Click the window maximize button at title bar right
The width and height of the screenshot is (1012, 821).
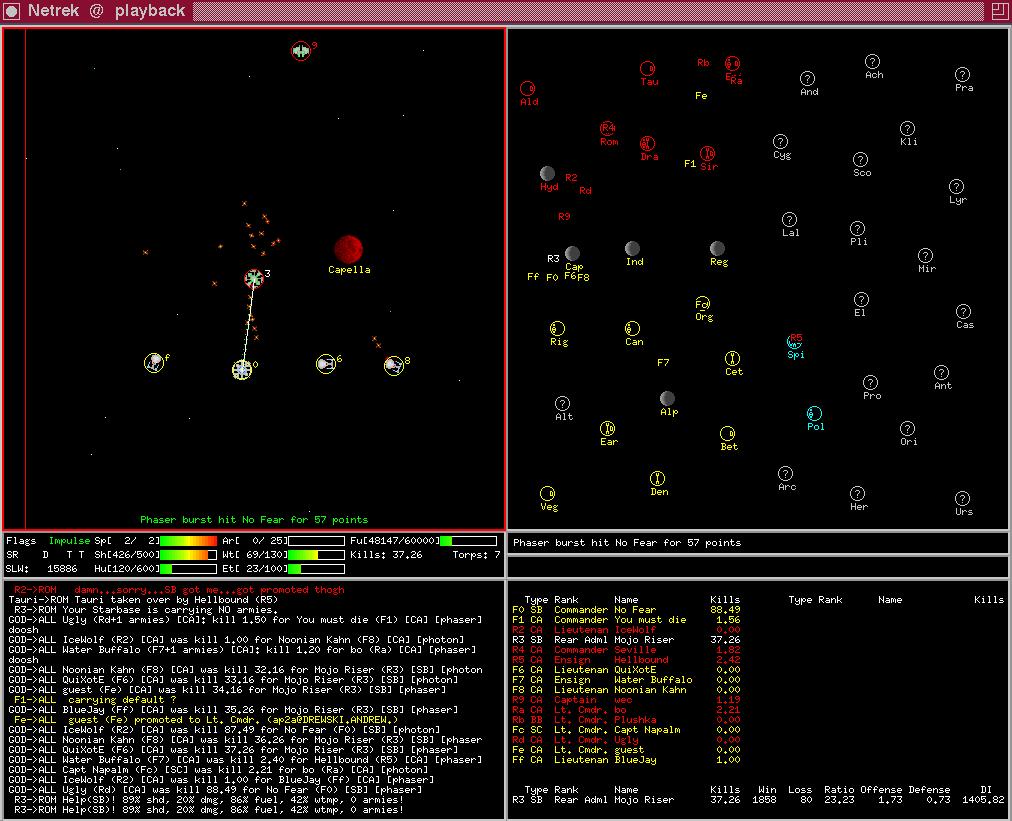(x=1000, y=11)
